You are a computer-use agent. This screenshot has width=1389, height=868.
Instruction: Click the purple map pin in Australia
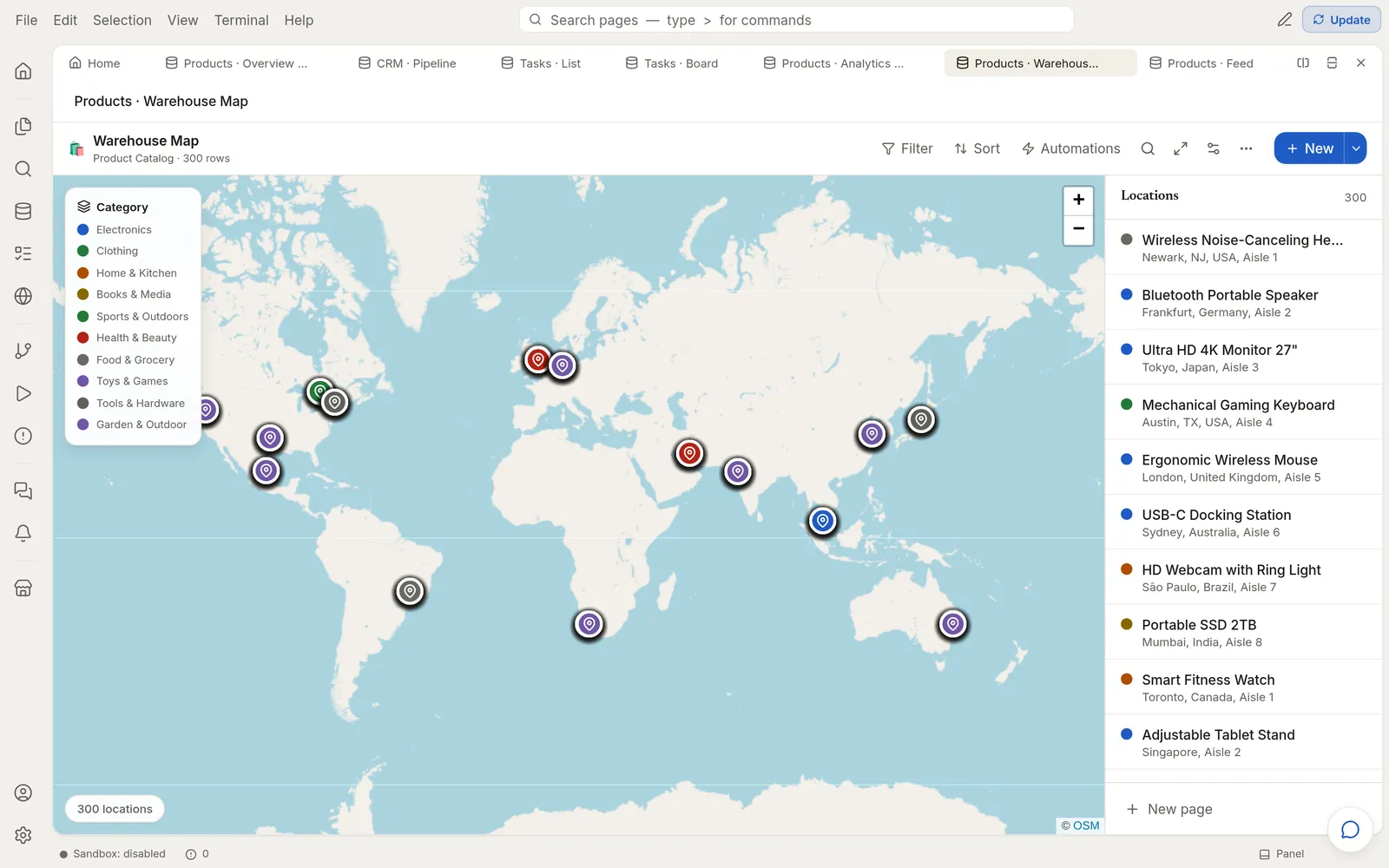(x=953, y=624)
